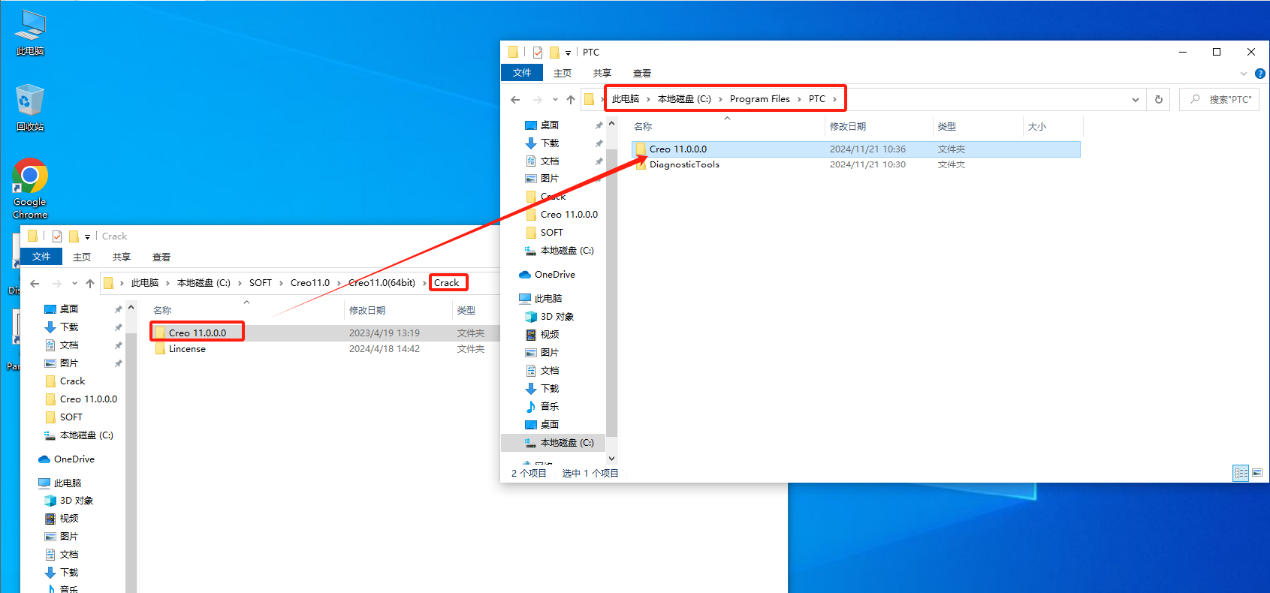Open the 此电脑 desktop icon
The image size is (1270, 593).
tap(30, 32)
